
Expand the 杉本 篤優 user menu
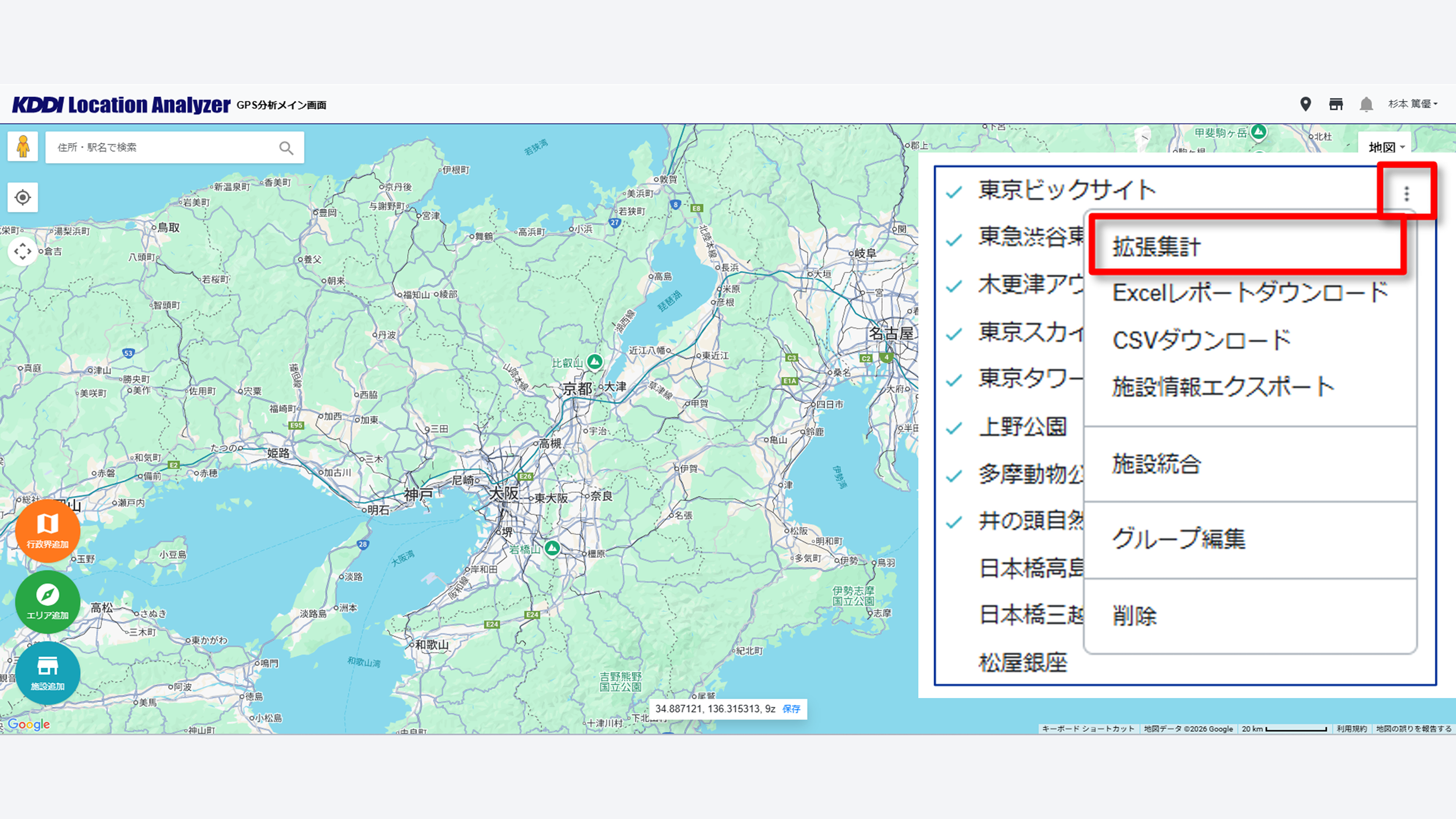coord(1412,104)
